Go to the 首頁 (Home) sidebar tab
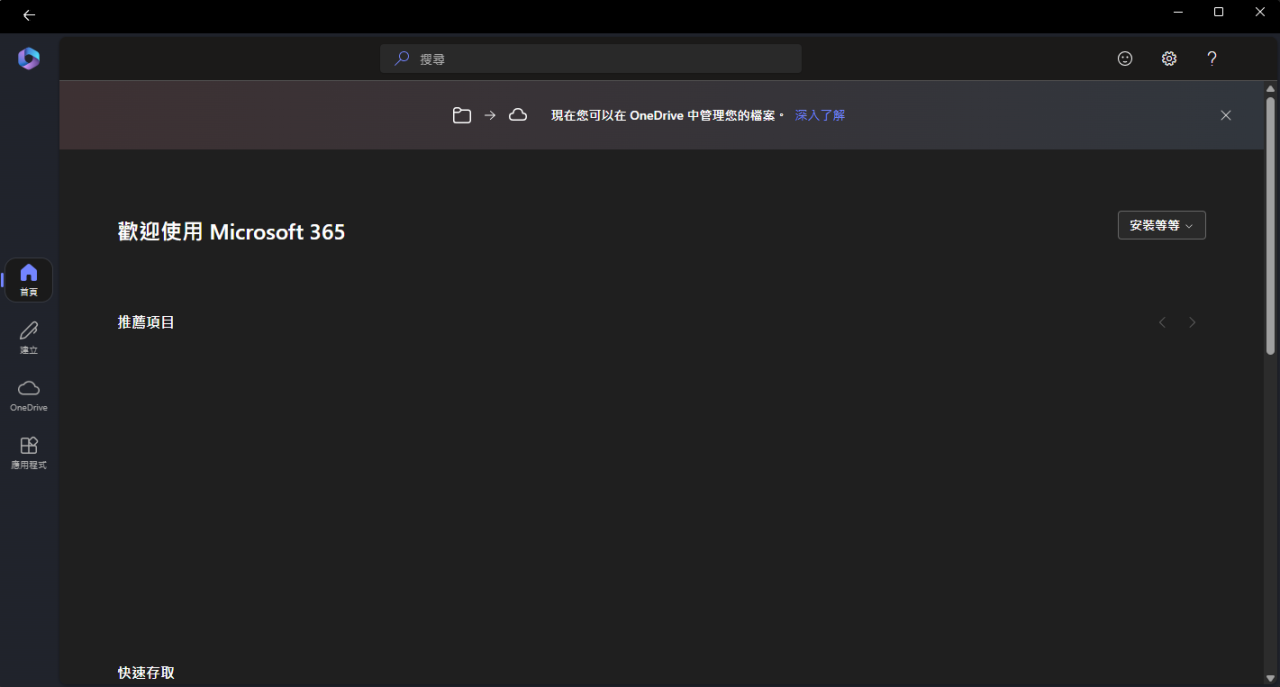 (x=29, y=280)
